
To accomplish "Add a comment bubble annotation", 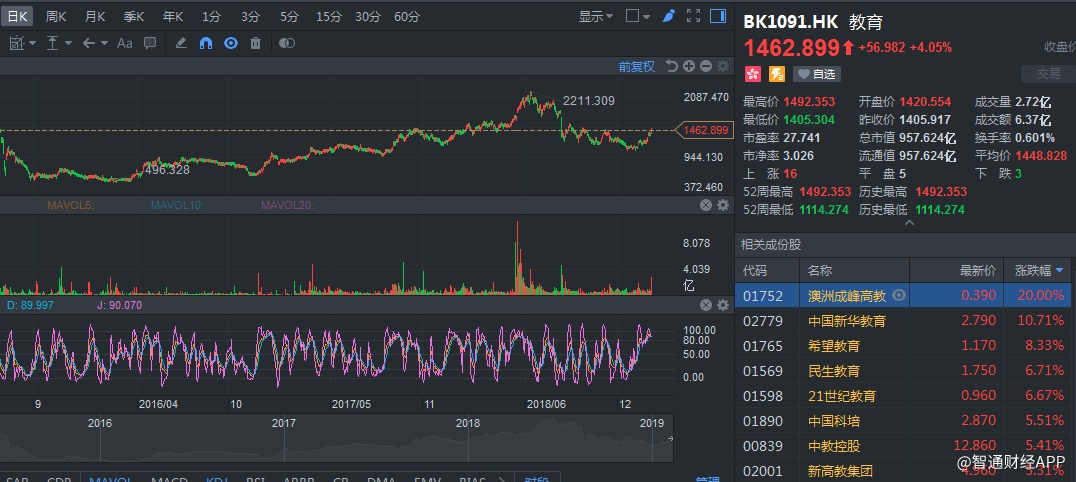I will point(150,43).
